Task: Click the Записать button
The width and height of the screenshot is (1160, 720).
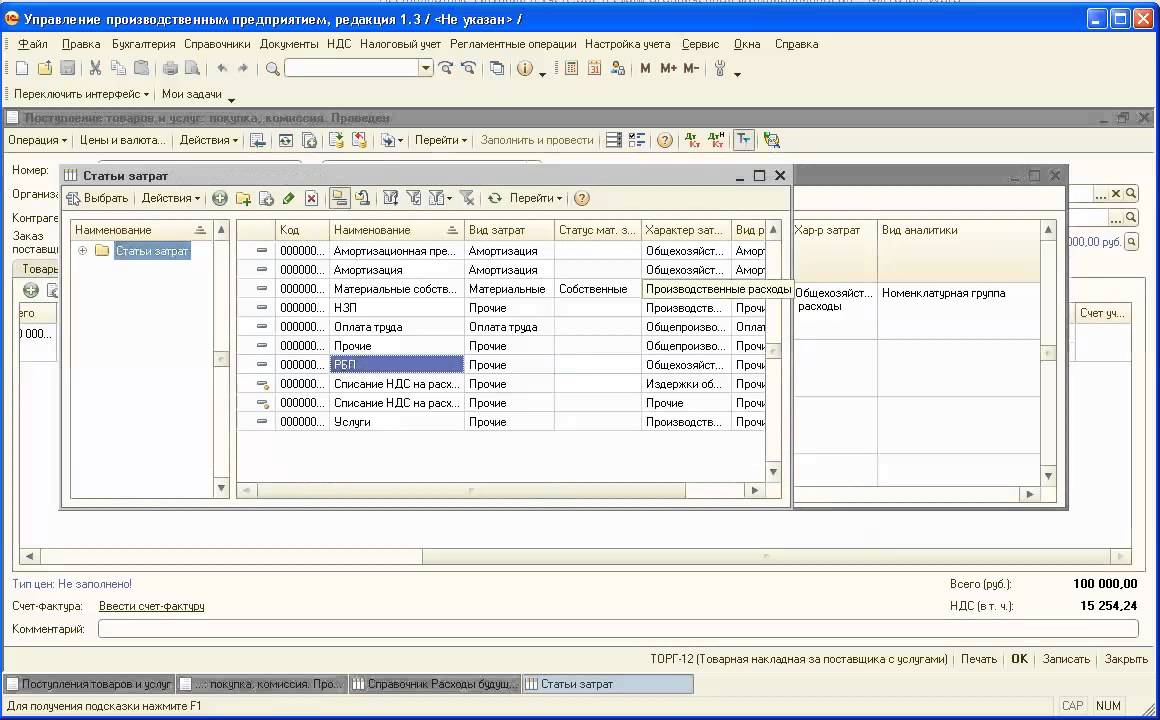Action: pos(1066,659)
